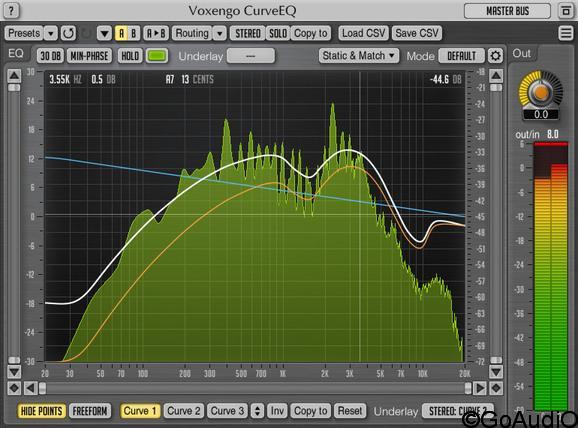Click the up arrow of right spectrum scroller
Screen dimensions: 578x428
(496, 76)
